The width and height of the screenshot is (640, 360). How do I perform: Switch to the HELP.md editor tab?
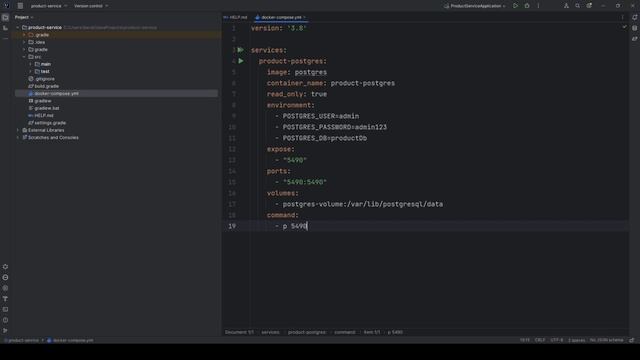(236, 17)
